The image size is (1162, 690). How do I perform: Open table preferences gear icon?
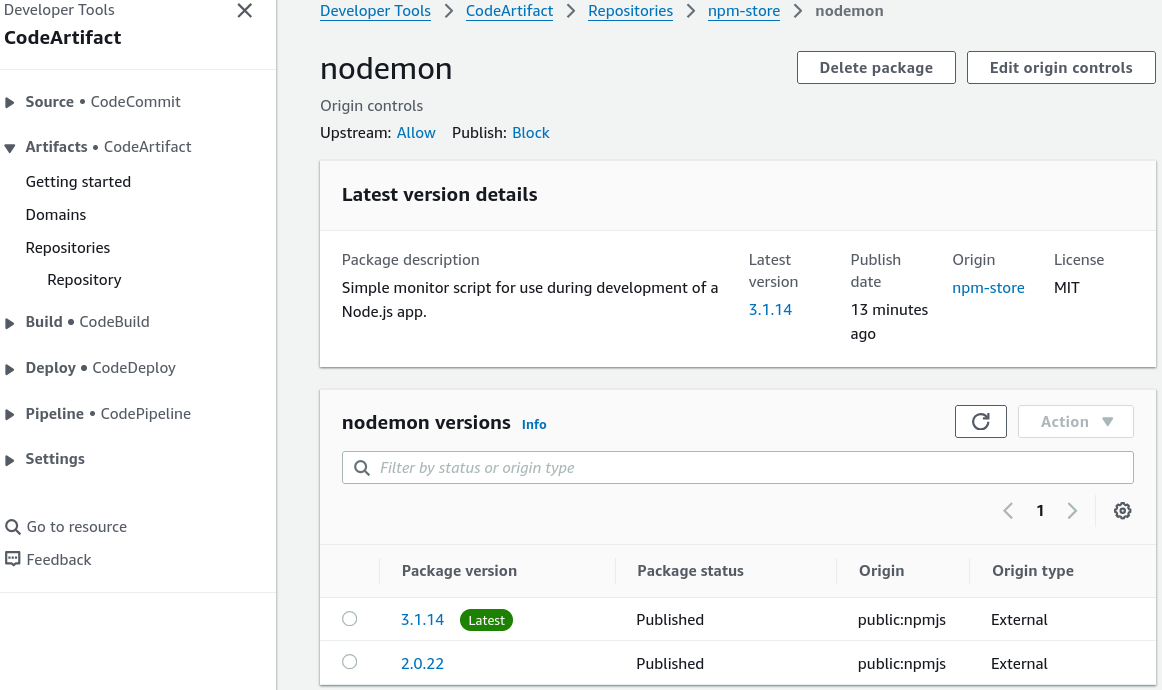tap(1123, 511)
